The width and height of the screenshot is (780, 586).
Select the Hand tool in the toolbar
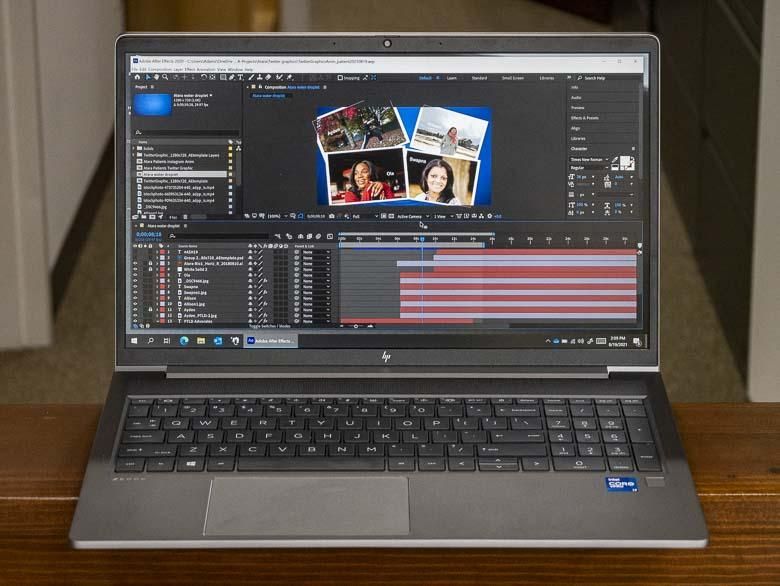tap(158, 78)
